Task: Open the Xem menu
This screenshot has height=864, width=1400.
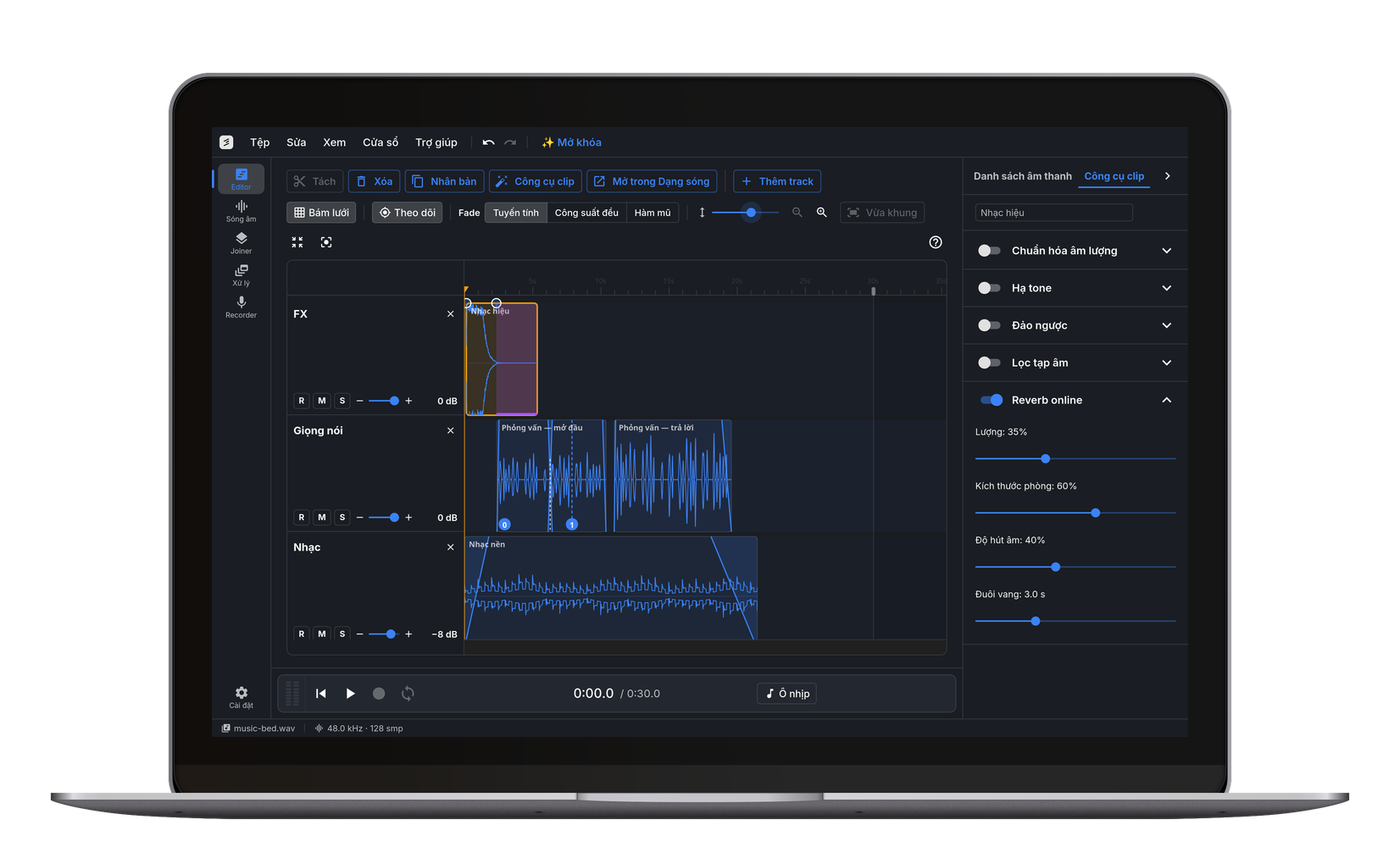Action: point(334,142)
